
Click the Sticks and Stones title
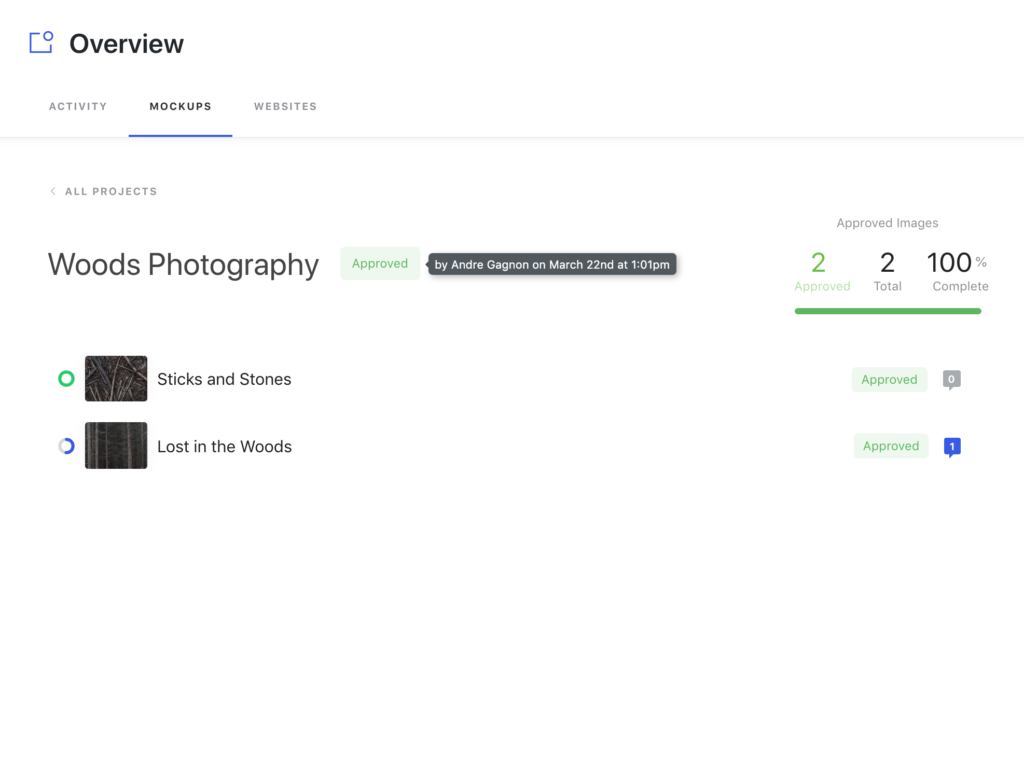[224, 379]
